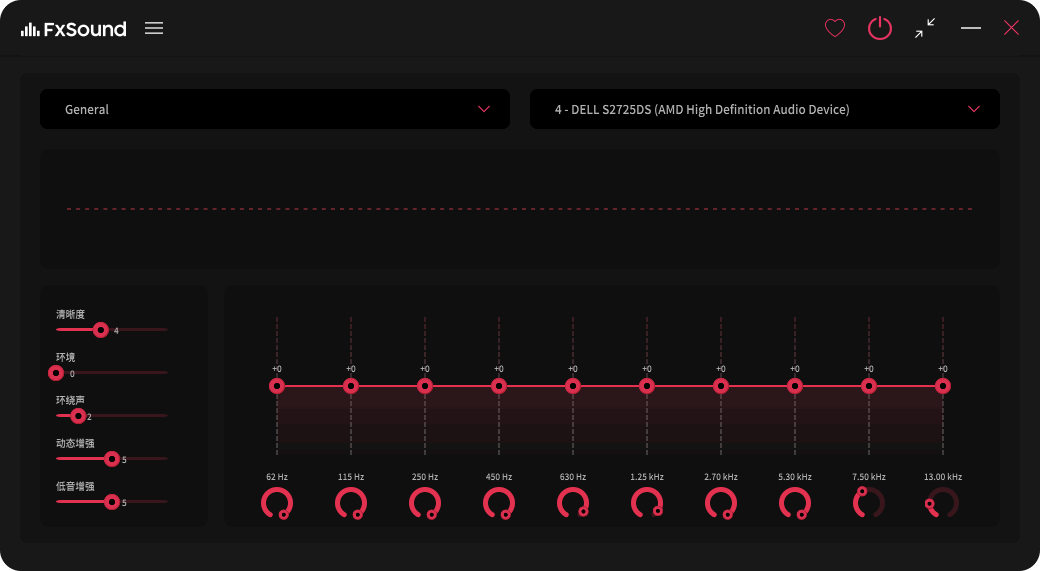
Task: Open the hamburger menu next to FxSound
Action: [154, 28]
